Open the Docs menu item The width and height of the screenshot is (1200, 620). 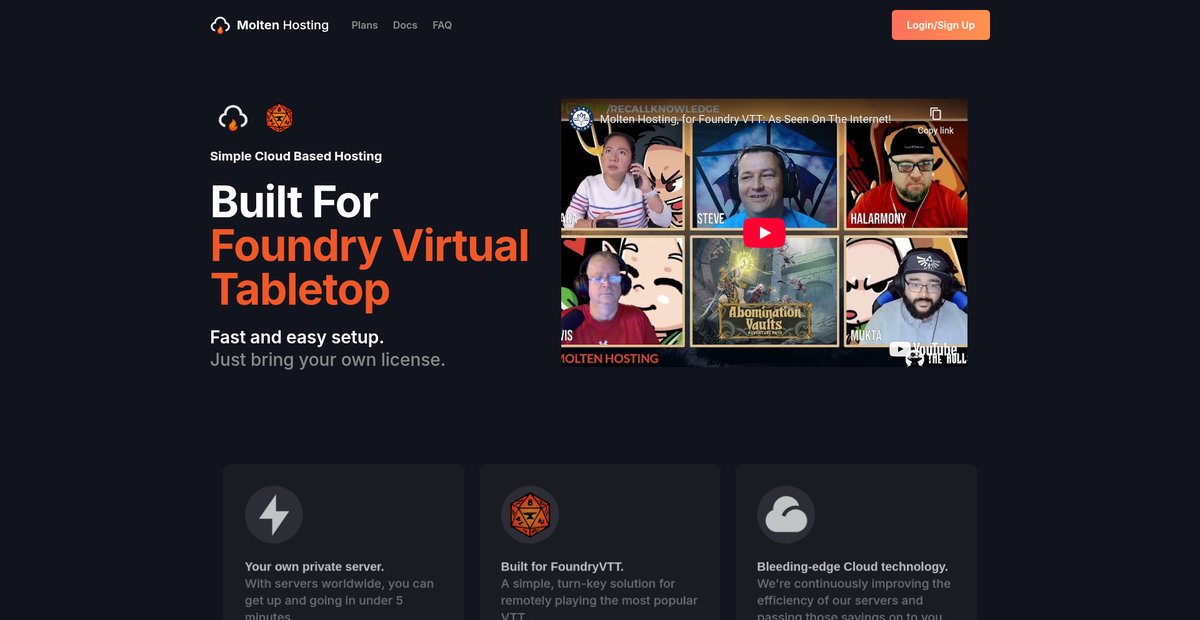[x=405, y=25]
